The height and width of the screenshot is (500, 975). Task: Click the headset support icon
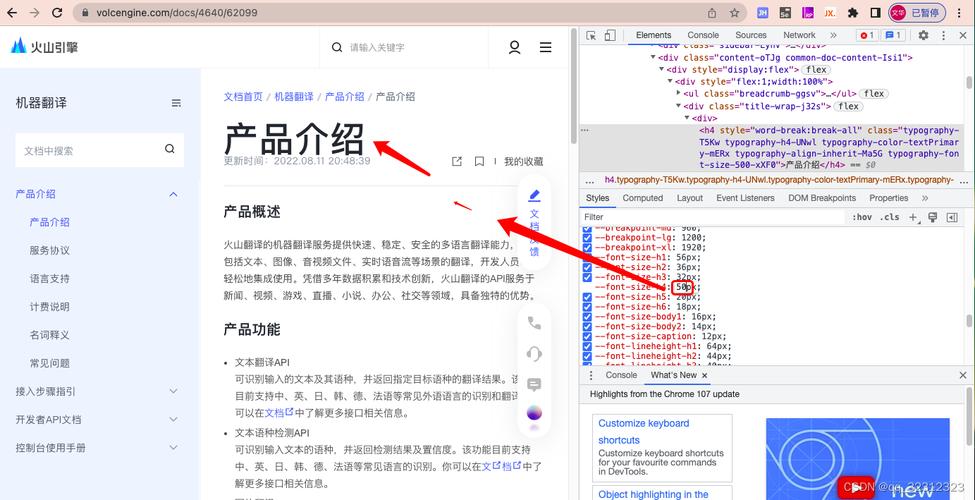click(534, 354)
